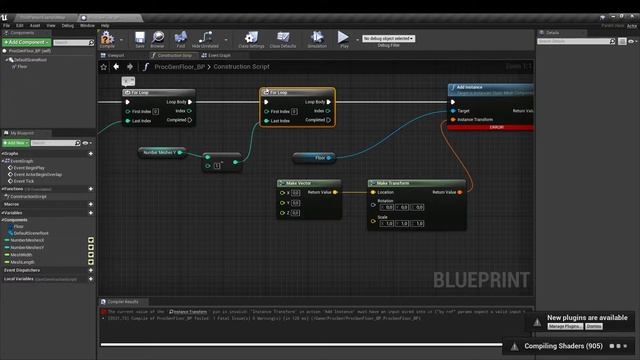Add new macro with Macros plus icon

(x=91, y=204)
